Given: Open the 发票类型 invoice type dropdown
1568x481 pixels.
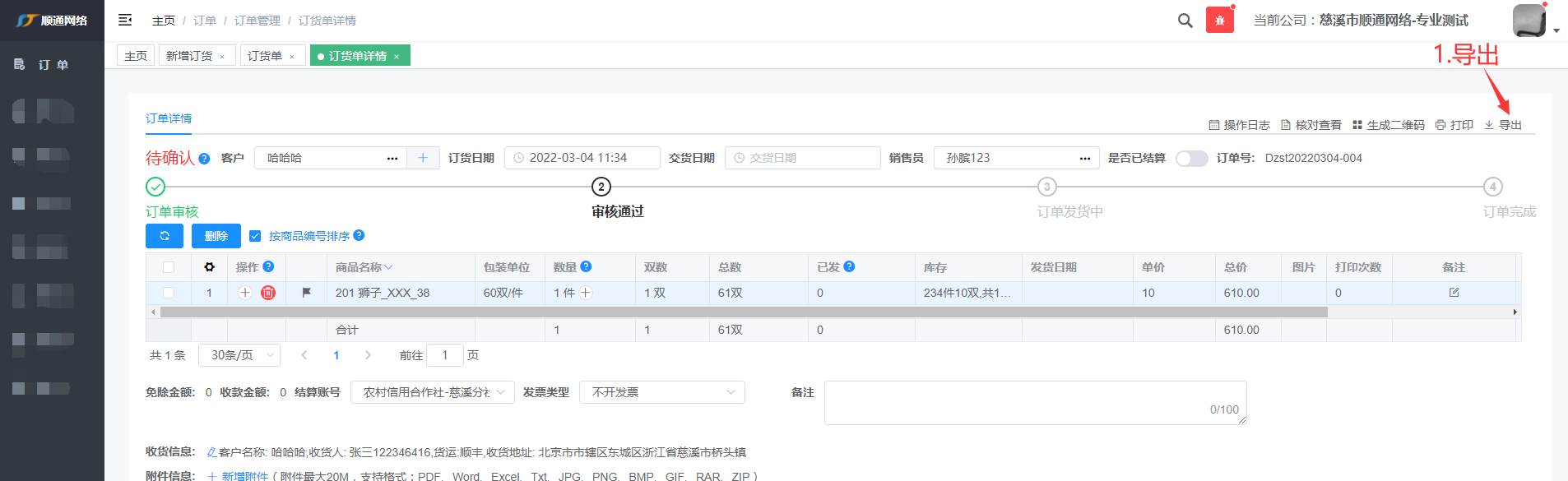Looking at the screenshot, I should click(x=661, y=392).
